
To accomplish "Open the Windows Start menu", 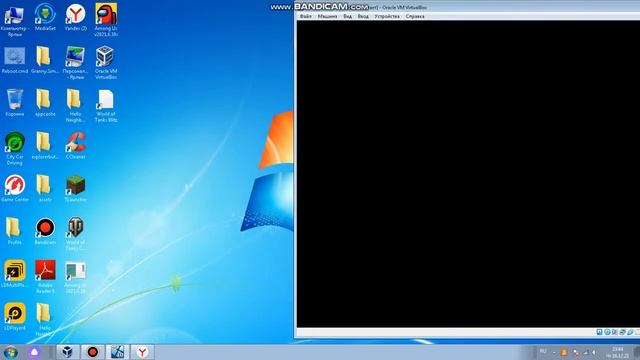I will click(11, 352).
